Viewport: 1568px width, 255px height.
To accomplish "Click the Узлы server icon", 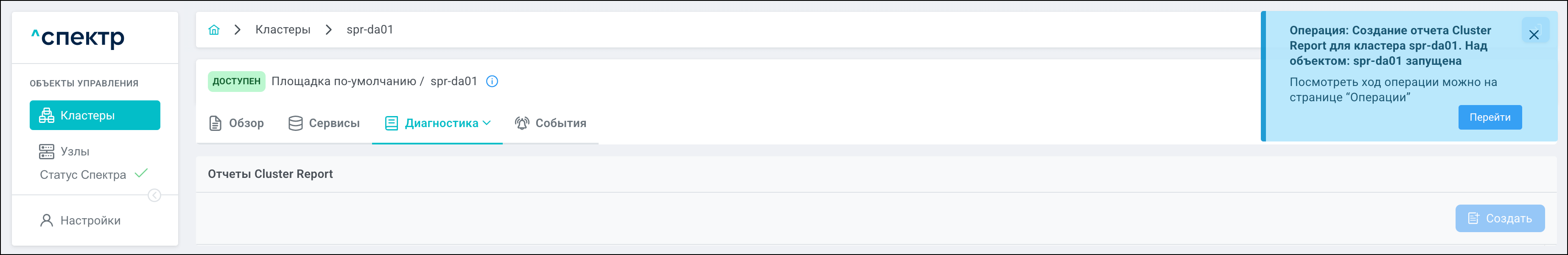I will coord(46,151).
